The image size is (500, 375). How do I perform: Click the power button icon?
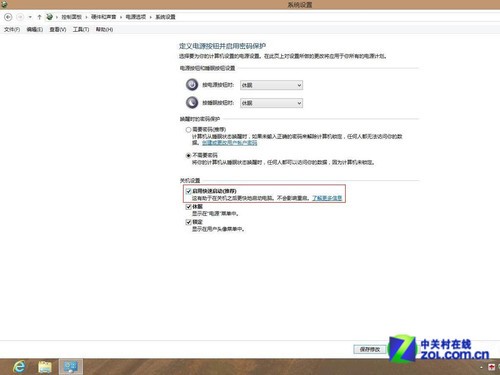point(192,85)
